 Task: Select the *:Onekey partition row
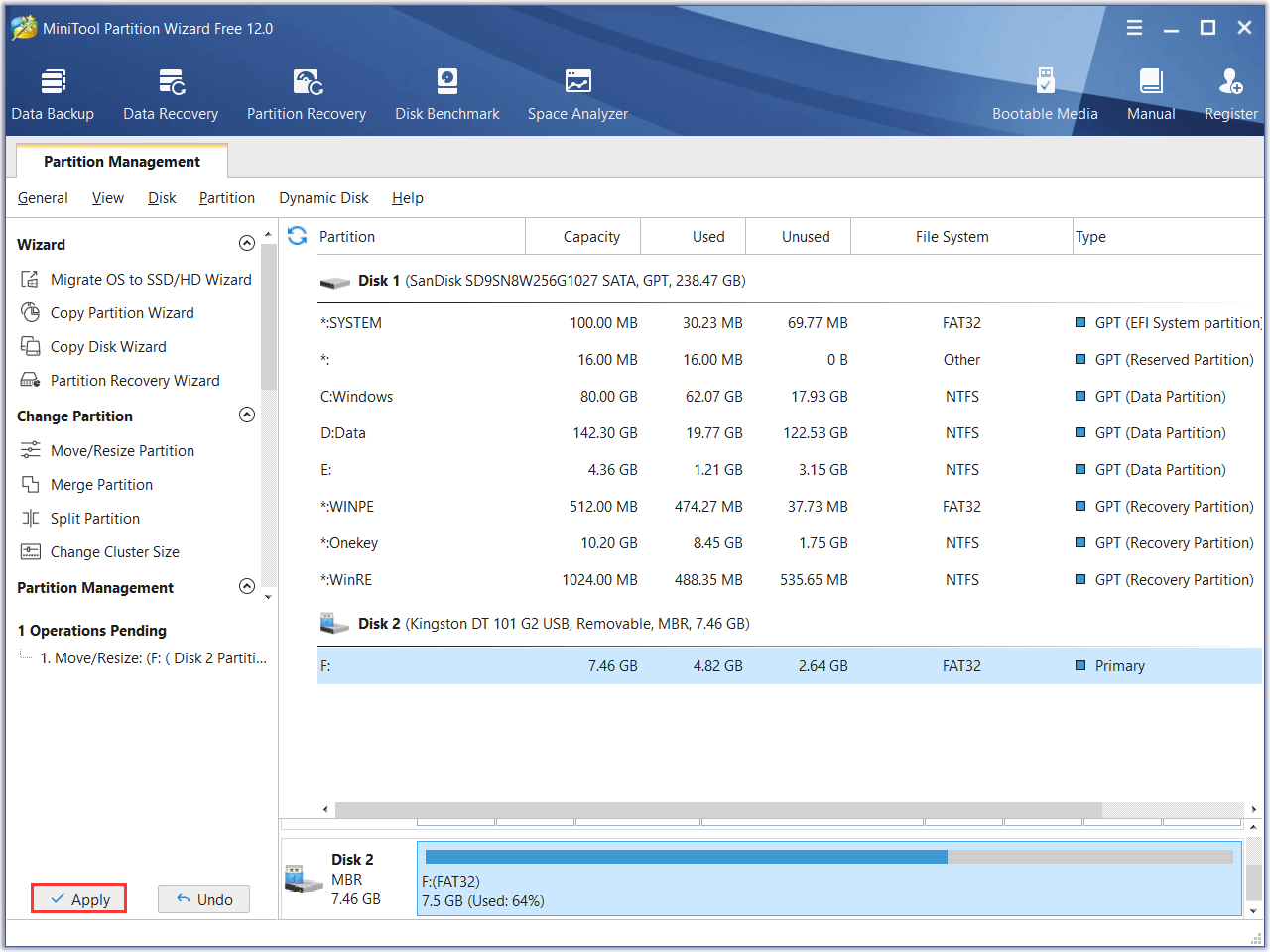point(790,543)
